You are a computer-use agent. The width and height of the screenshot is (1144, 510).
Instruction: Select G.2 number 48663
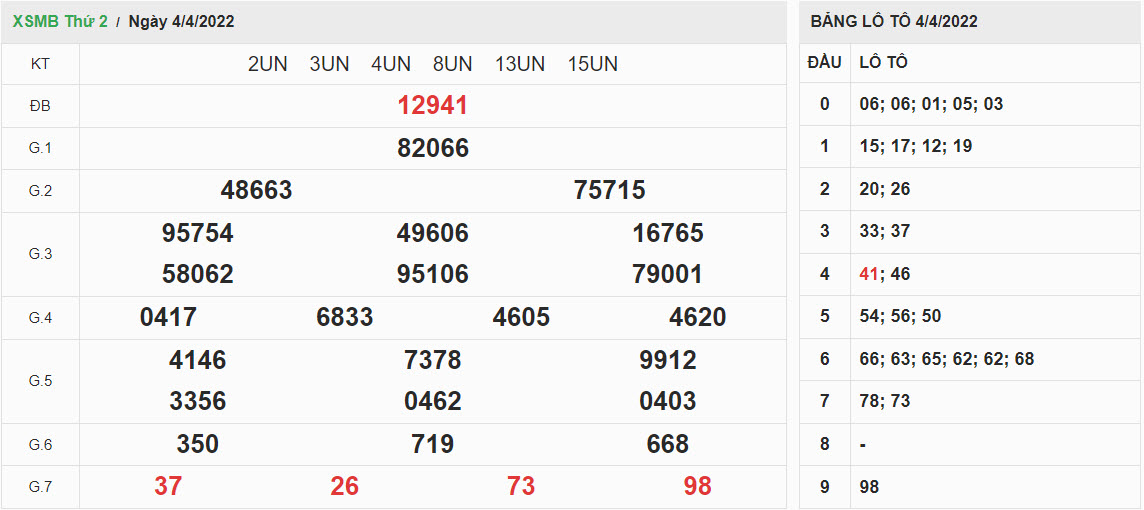(256, 191)
